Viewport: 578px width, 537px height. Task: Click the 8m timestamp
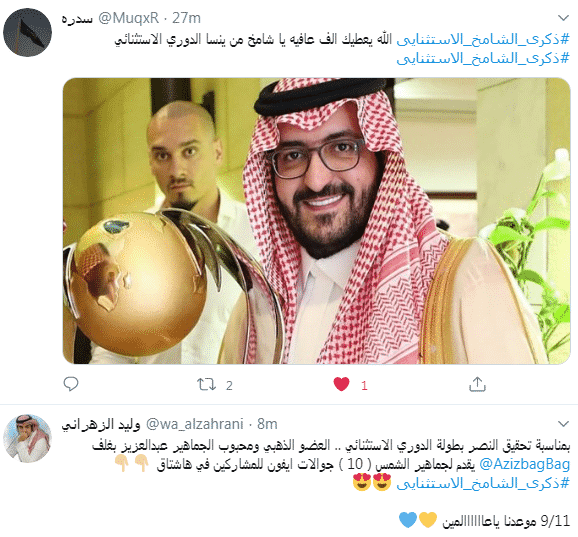coord(267,424)
